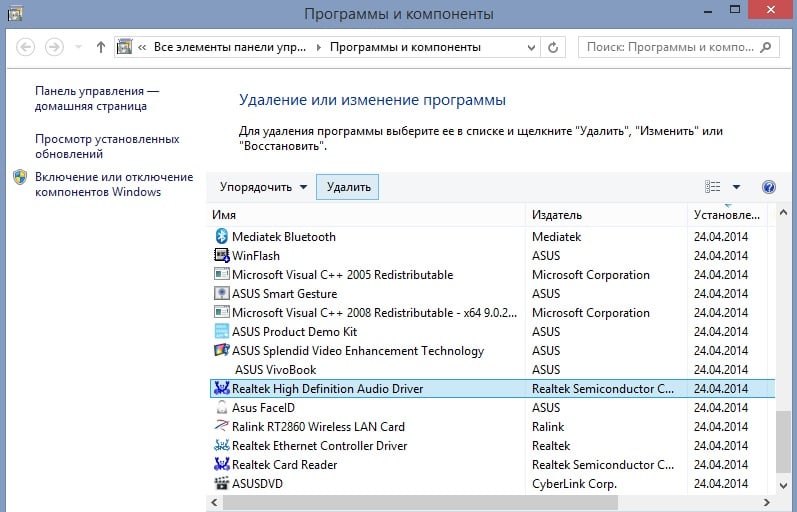Click the Realtek High Definition Audio Driver icon

222,388
